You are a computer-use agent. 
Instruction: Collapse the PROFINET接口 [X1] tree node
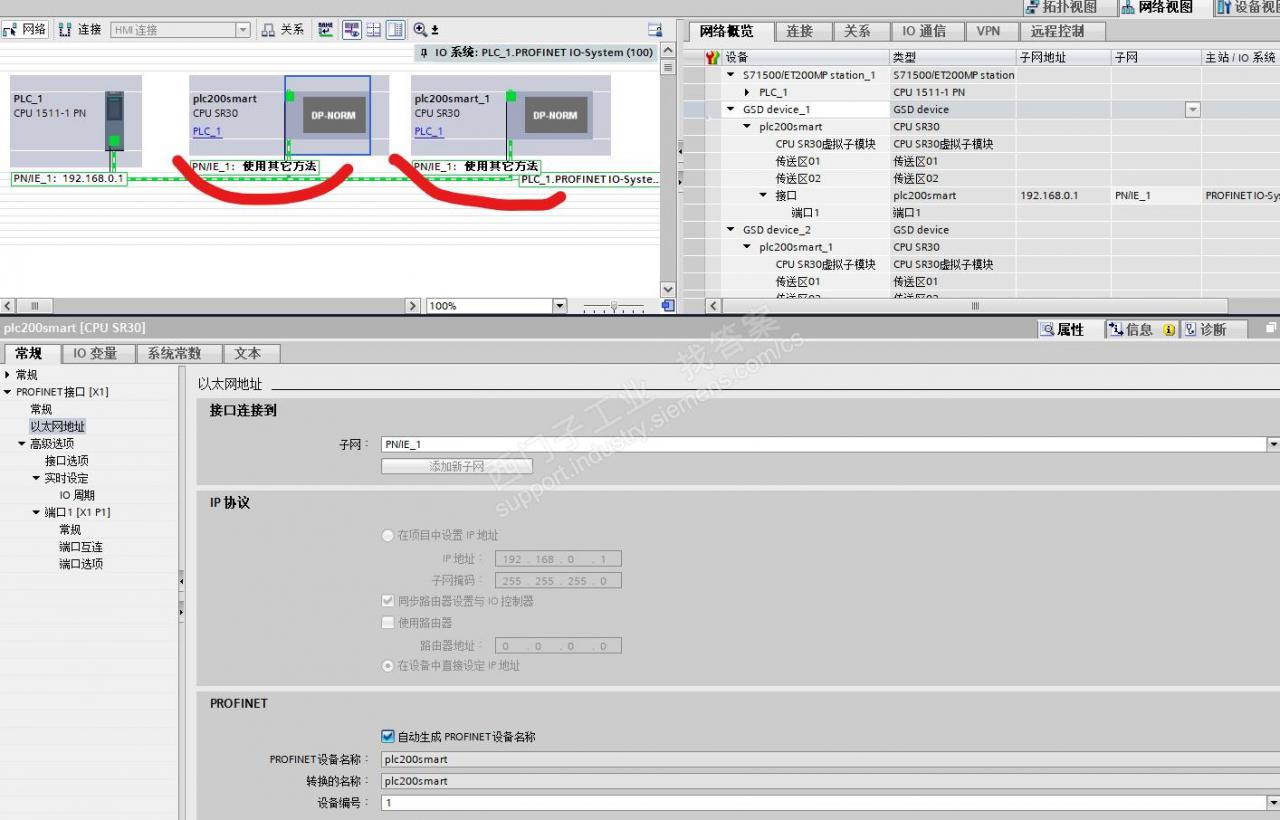(8, 392)
